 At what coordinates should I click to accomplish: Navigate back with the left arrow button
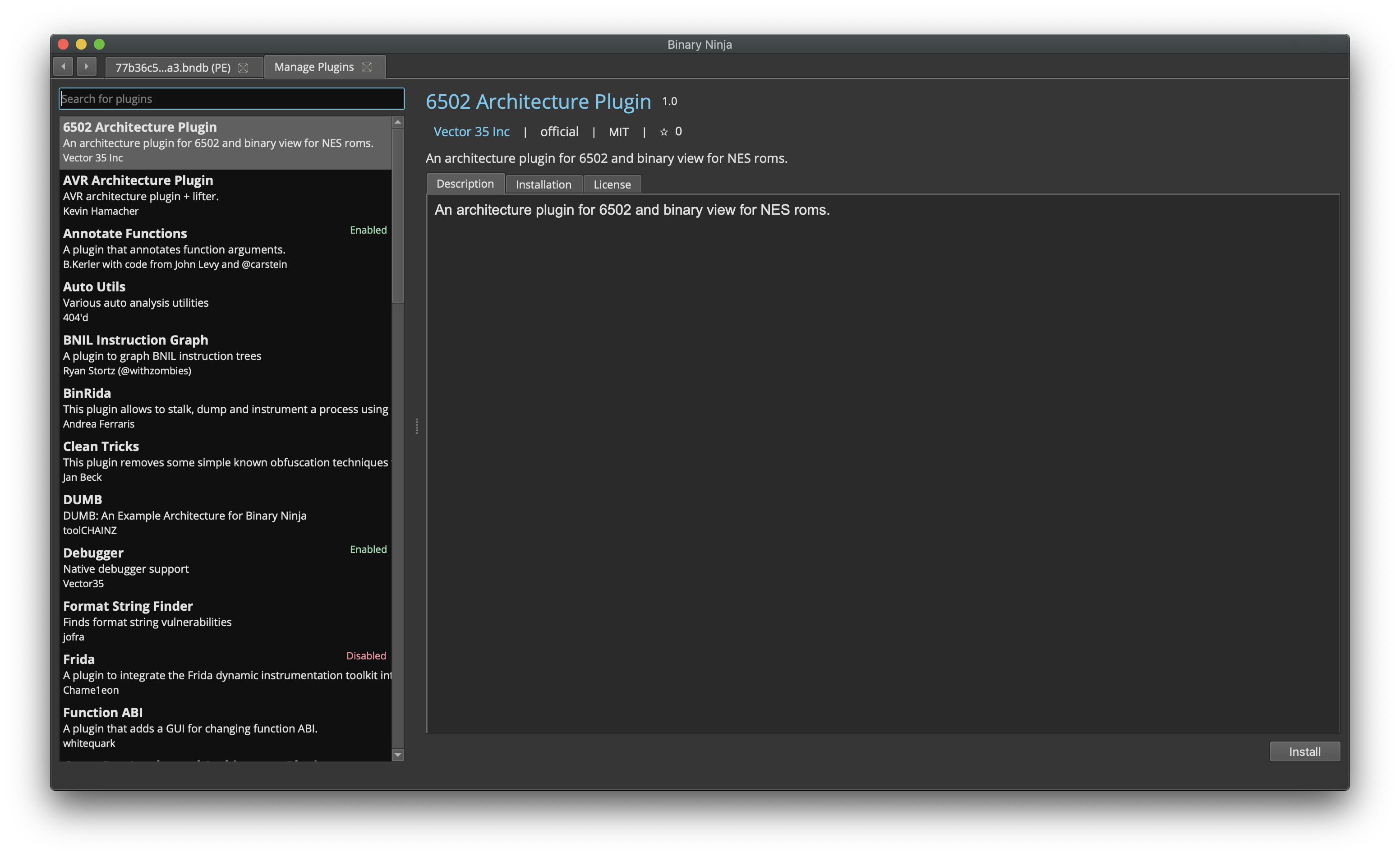coord(63,66)
